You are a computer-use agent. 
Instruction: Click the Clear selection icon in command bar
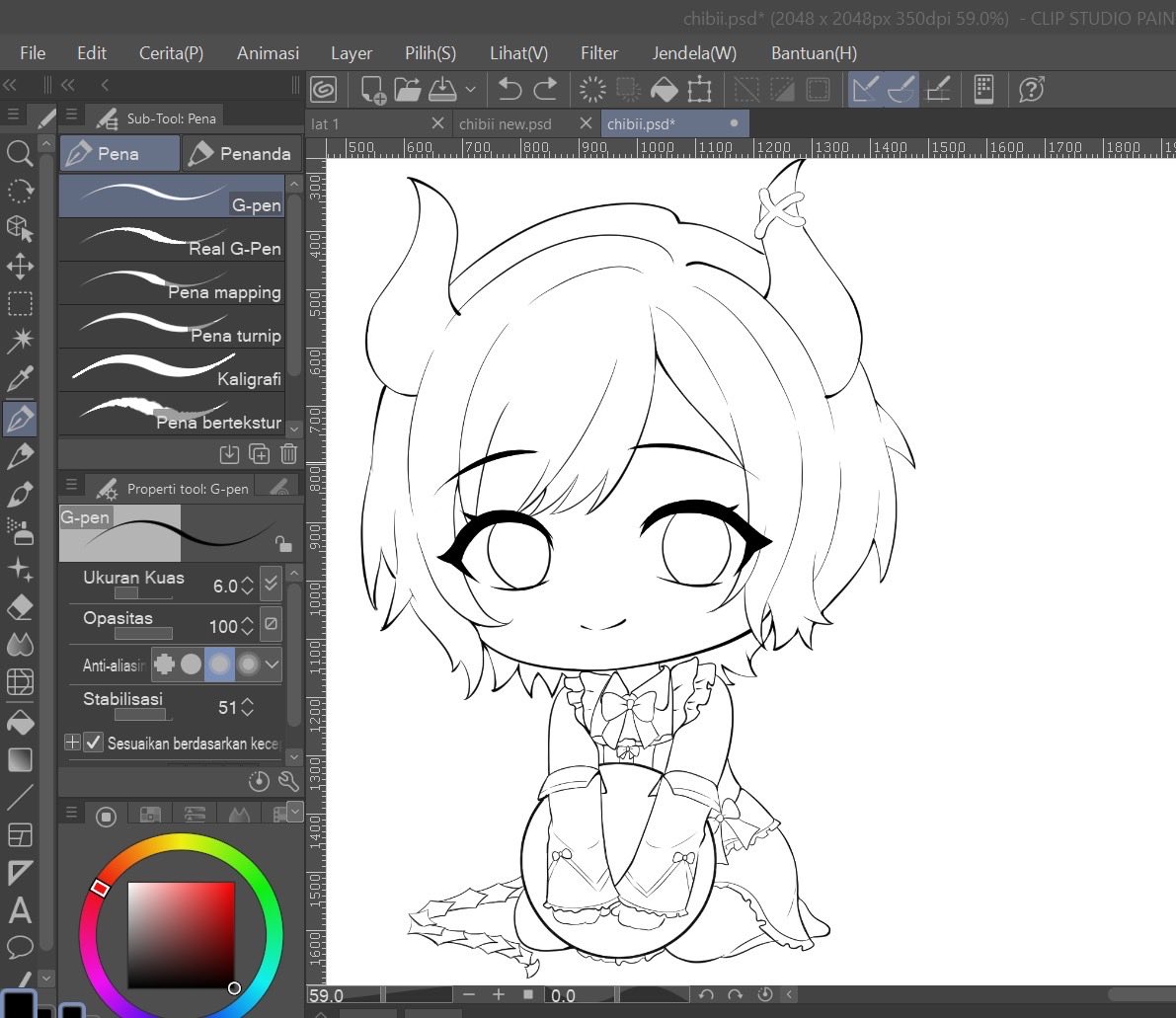(592, 89)
